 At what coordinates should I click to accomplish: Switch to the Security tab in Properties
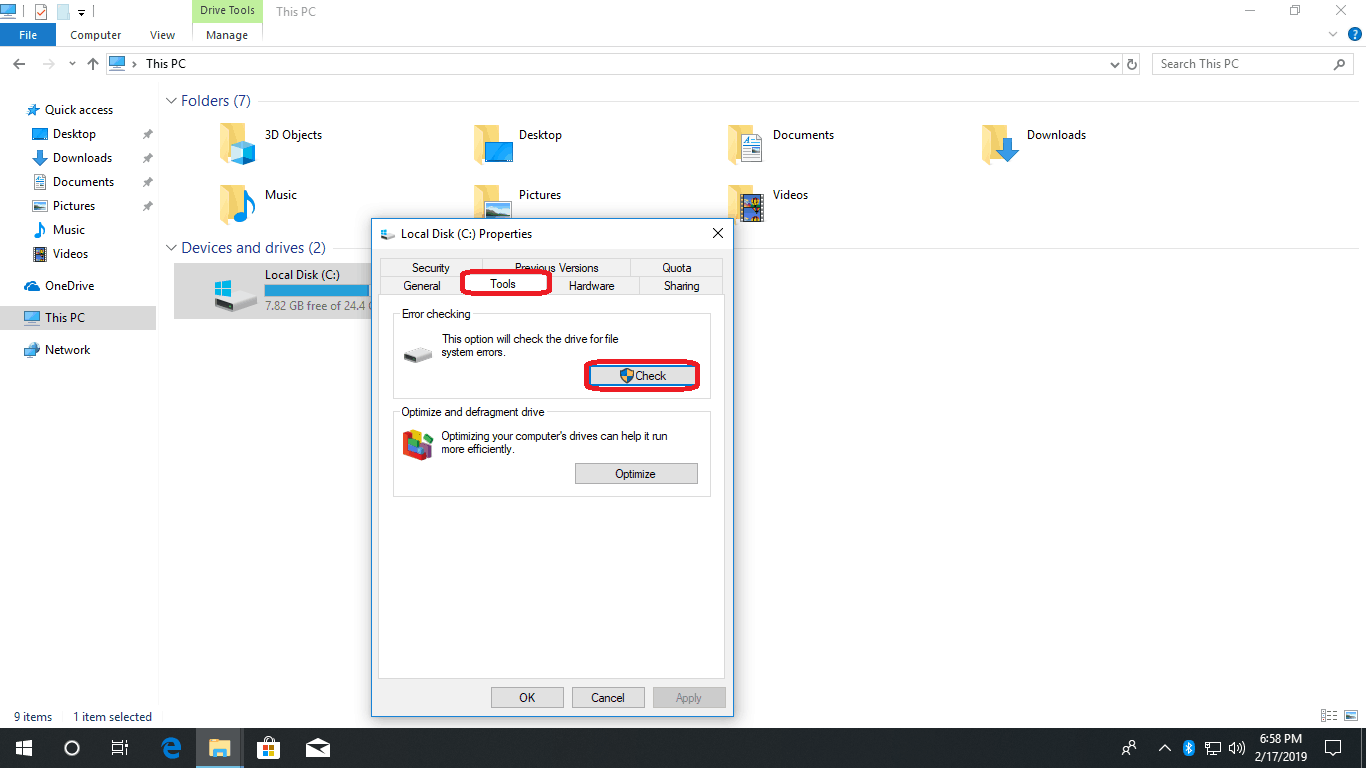pos(431,268)
